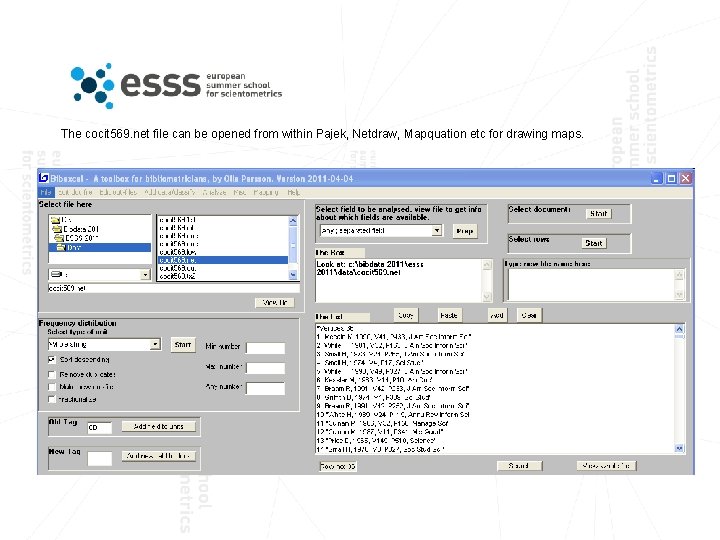Click the Min number input field
The width and height of the screenshot is (720, 540).
coord(265,348)
